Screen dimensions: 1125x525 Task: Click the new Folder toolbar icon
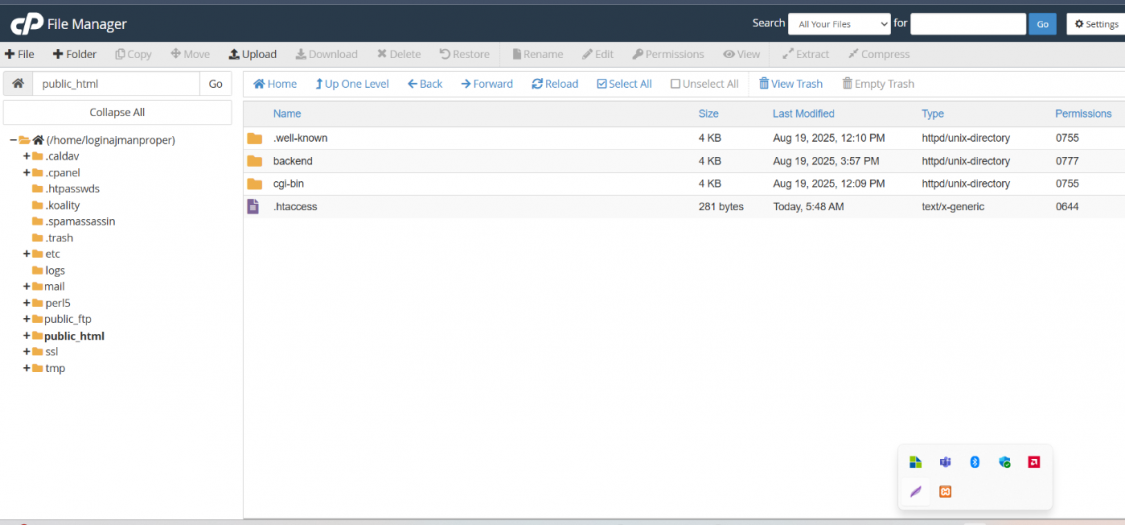(x=58, y=54)
